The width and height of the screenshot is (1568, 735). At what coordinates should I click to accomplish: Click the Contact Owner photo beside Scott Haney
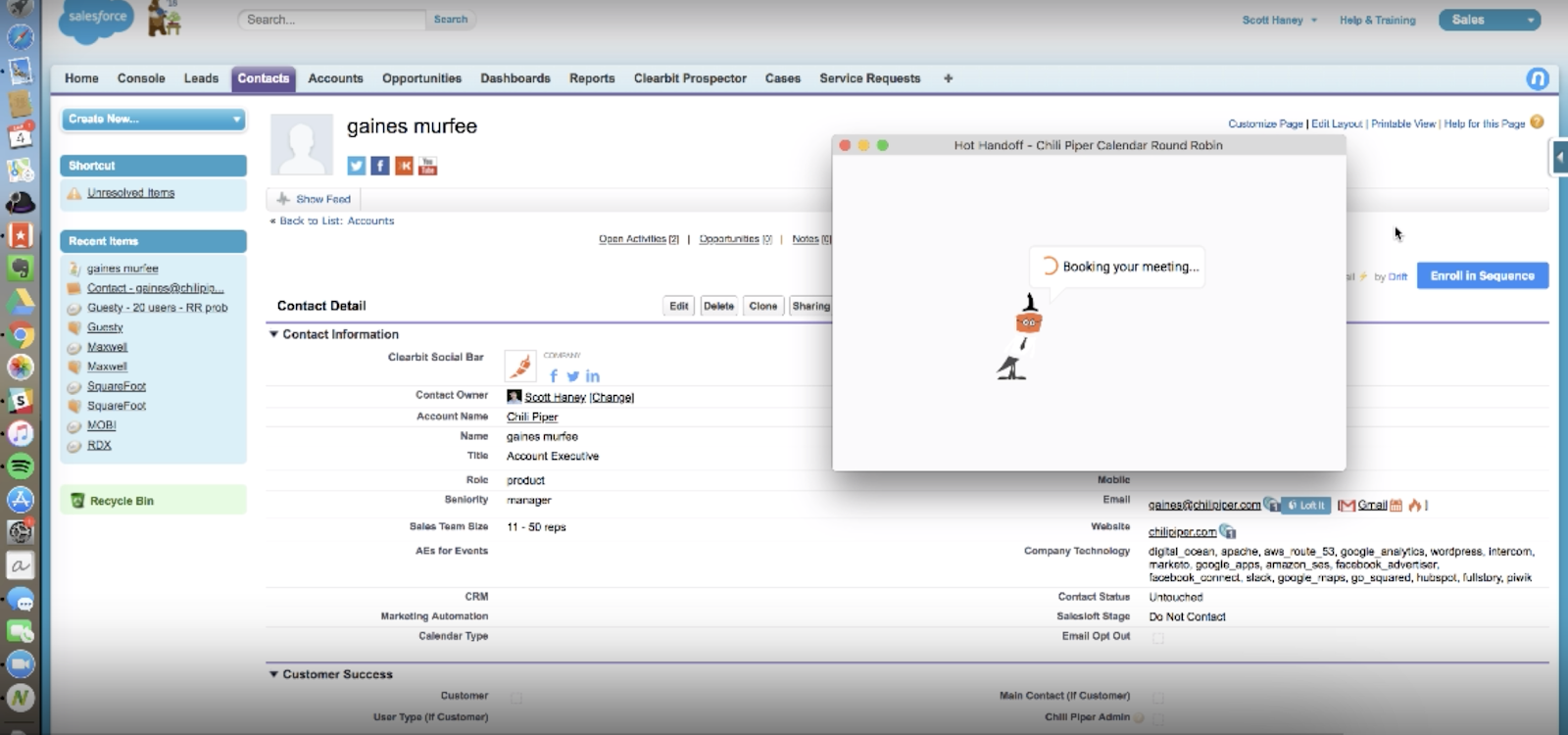pos(514,397)
